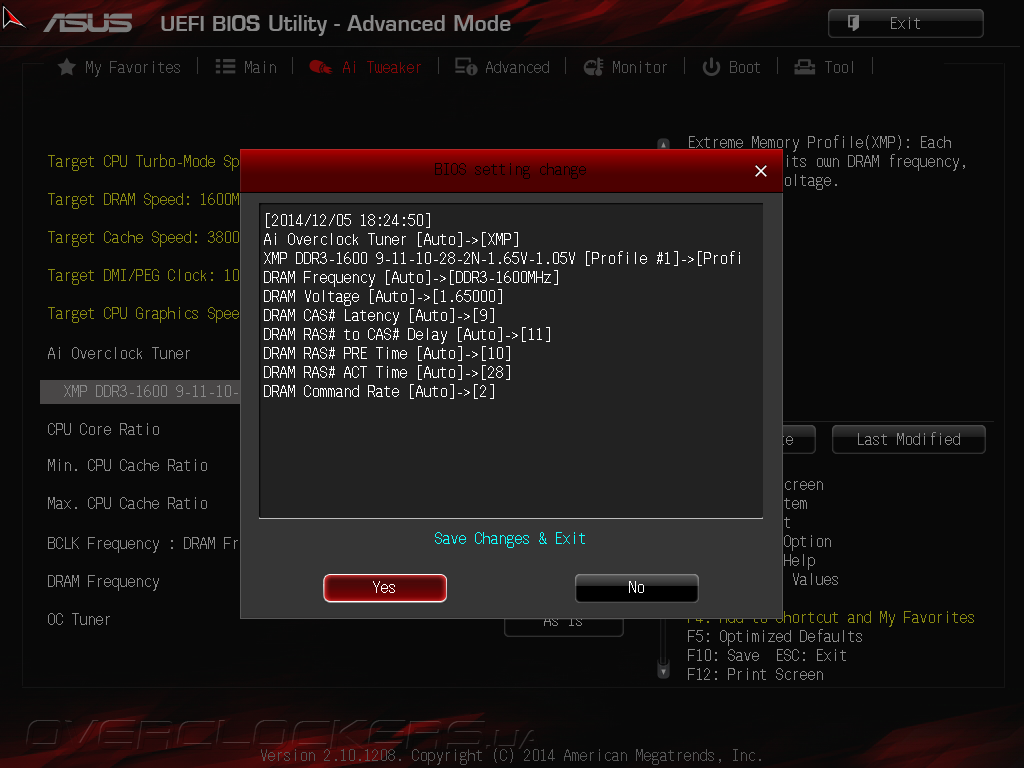Screen dimensions: 1024x768
Task: Click F10: Save ESC: Exit hint
Action: (x=767, y=656)
